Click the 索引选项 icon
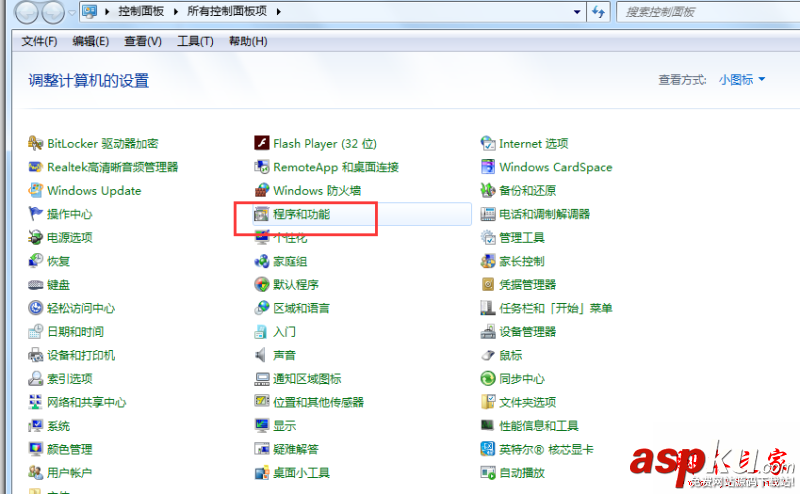800x494 pixels. pos(35,379)
